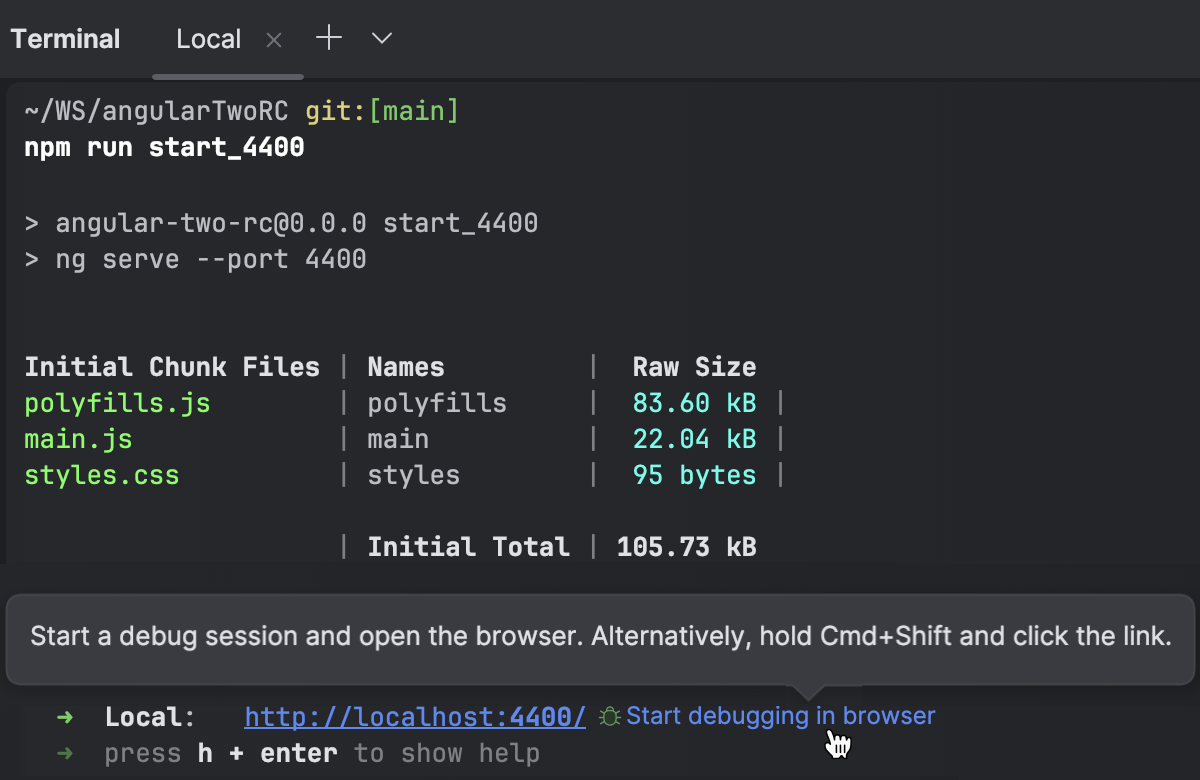Start debugging in browser
Screen dimensions: 1200x780
(780, 715)
